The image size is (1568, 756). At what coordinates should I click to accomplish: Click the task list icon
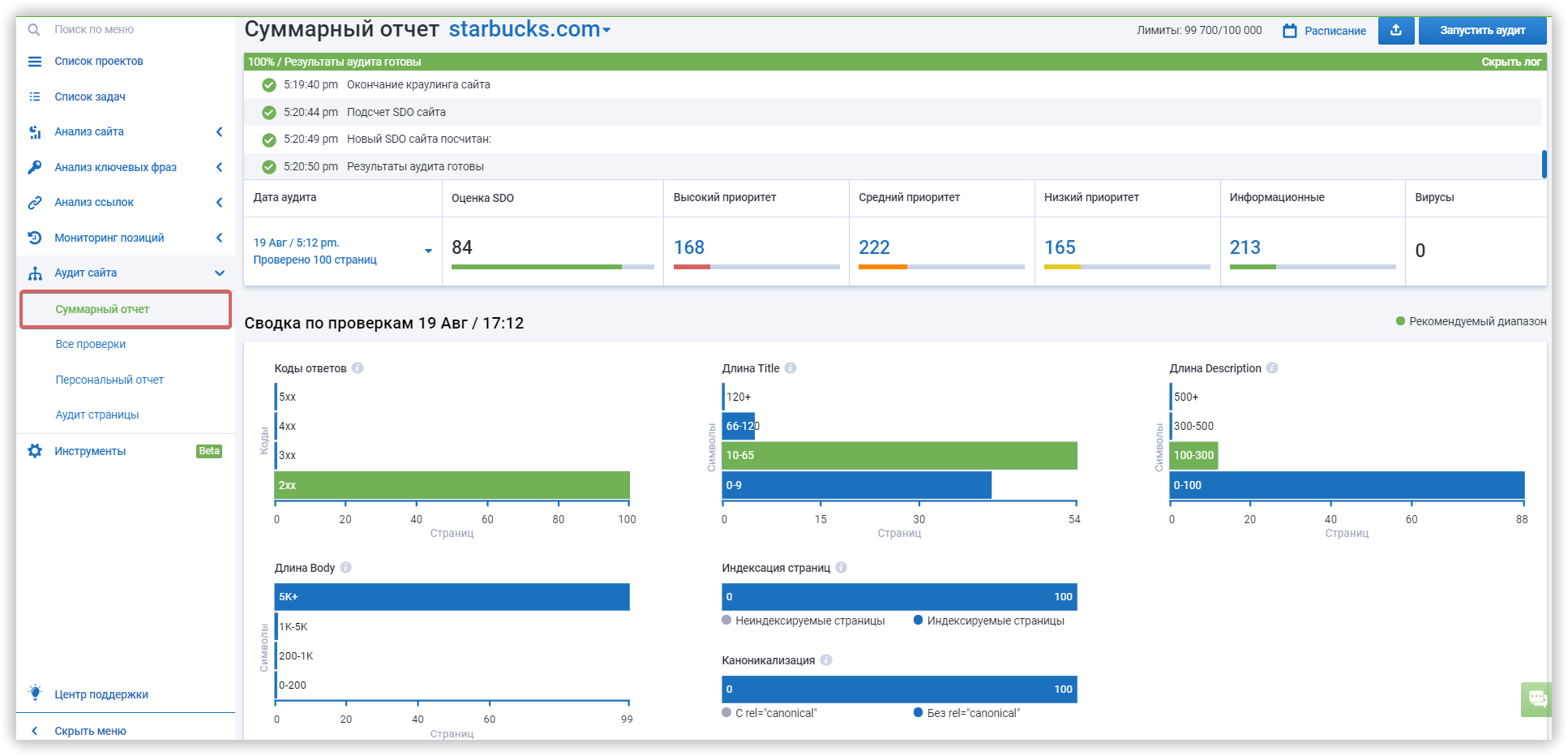[x=35, y=97]
